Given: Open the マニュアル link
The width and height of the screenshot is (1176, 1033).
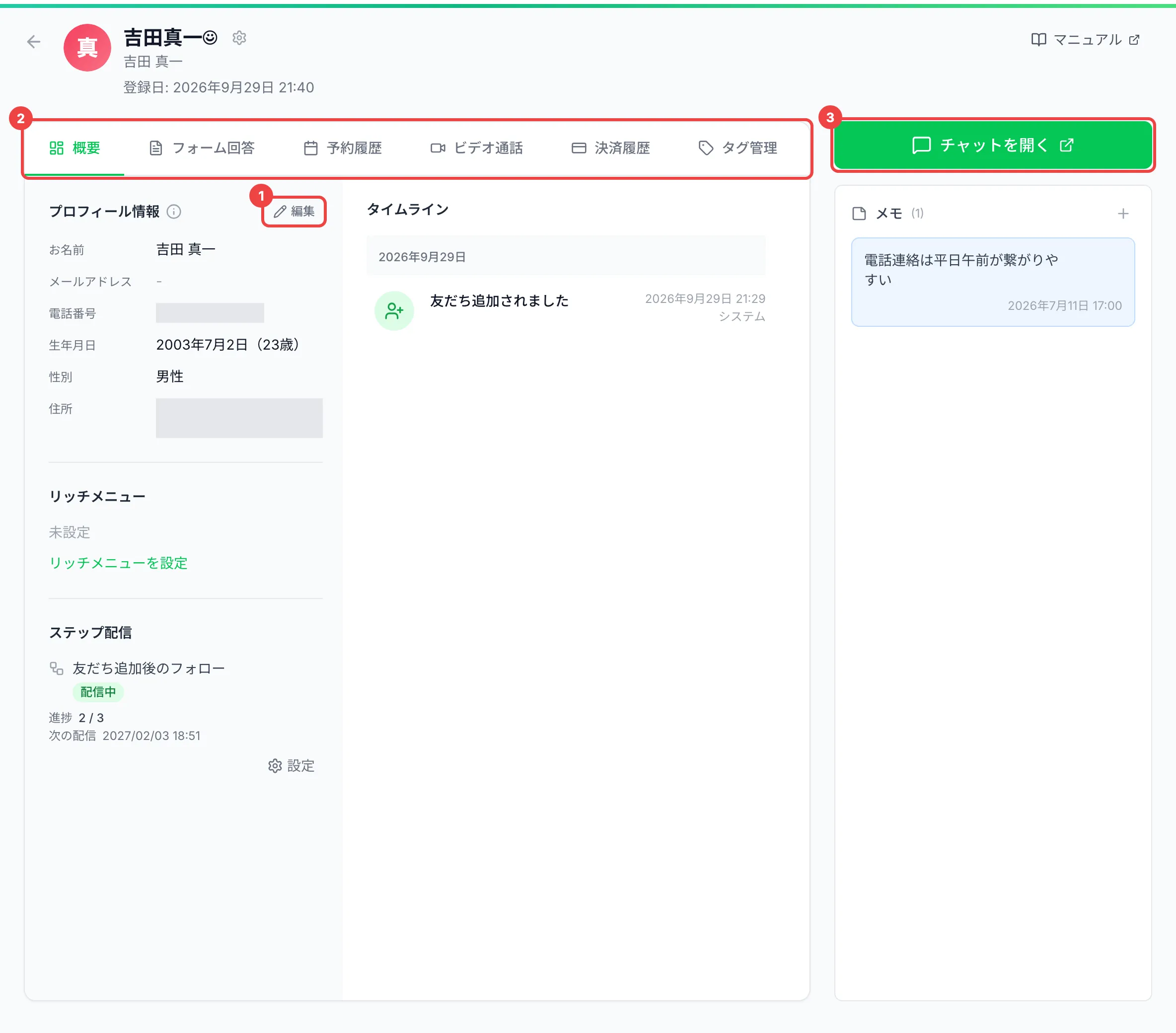Looking at the screenshot, I should [x=1086, y=40].
